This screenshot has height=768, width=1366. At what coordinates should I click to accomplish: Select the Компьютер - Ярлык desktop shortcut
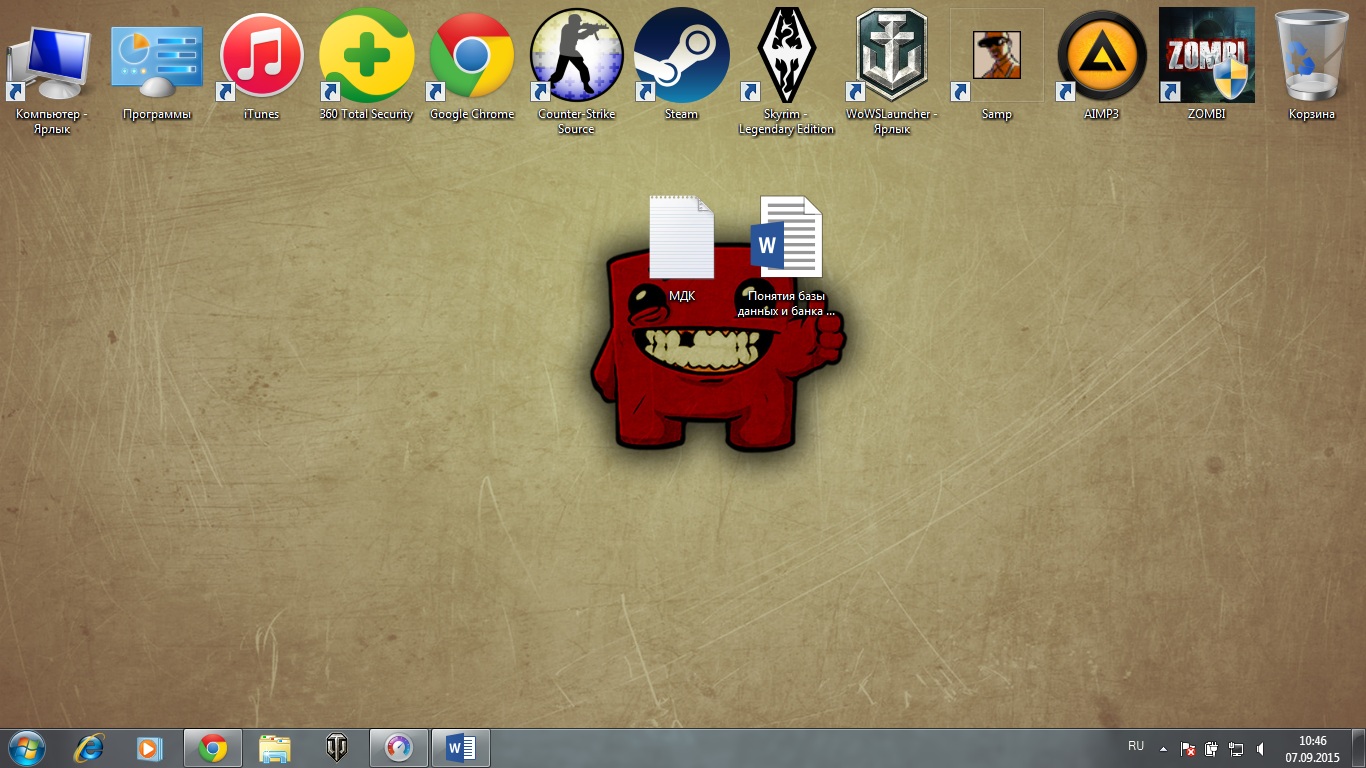tap(51, 72)
